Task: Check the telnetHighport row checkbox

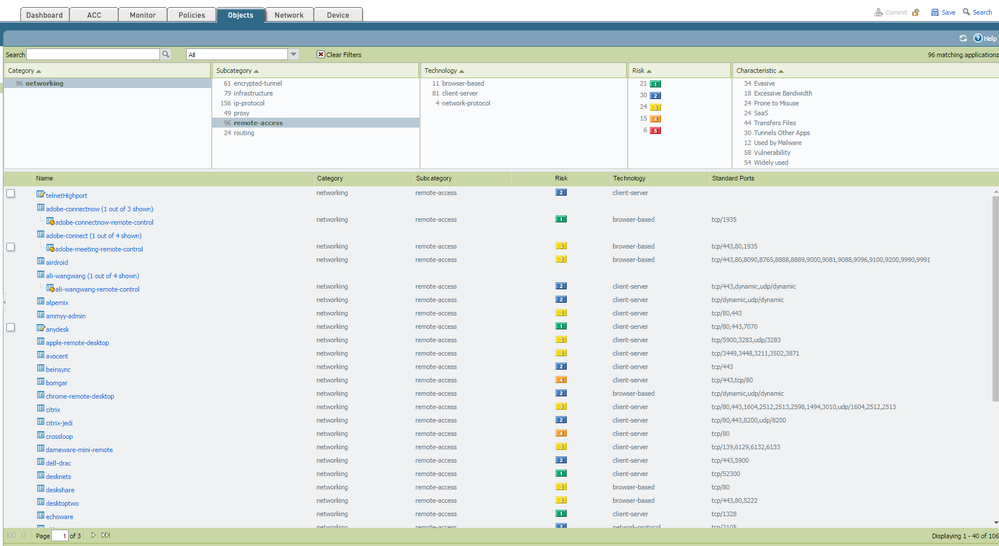Action: (x=11, y=194)
